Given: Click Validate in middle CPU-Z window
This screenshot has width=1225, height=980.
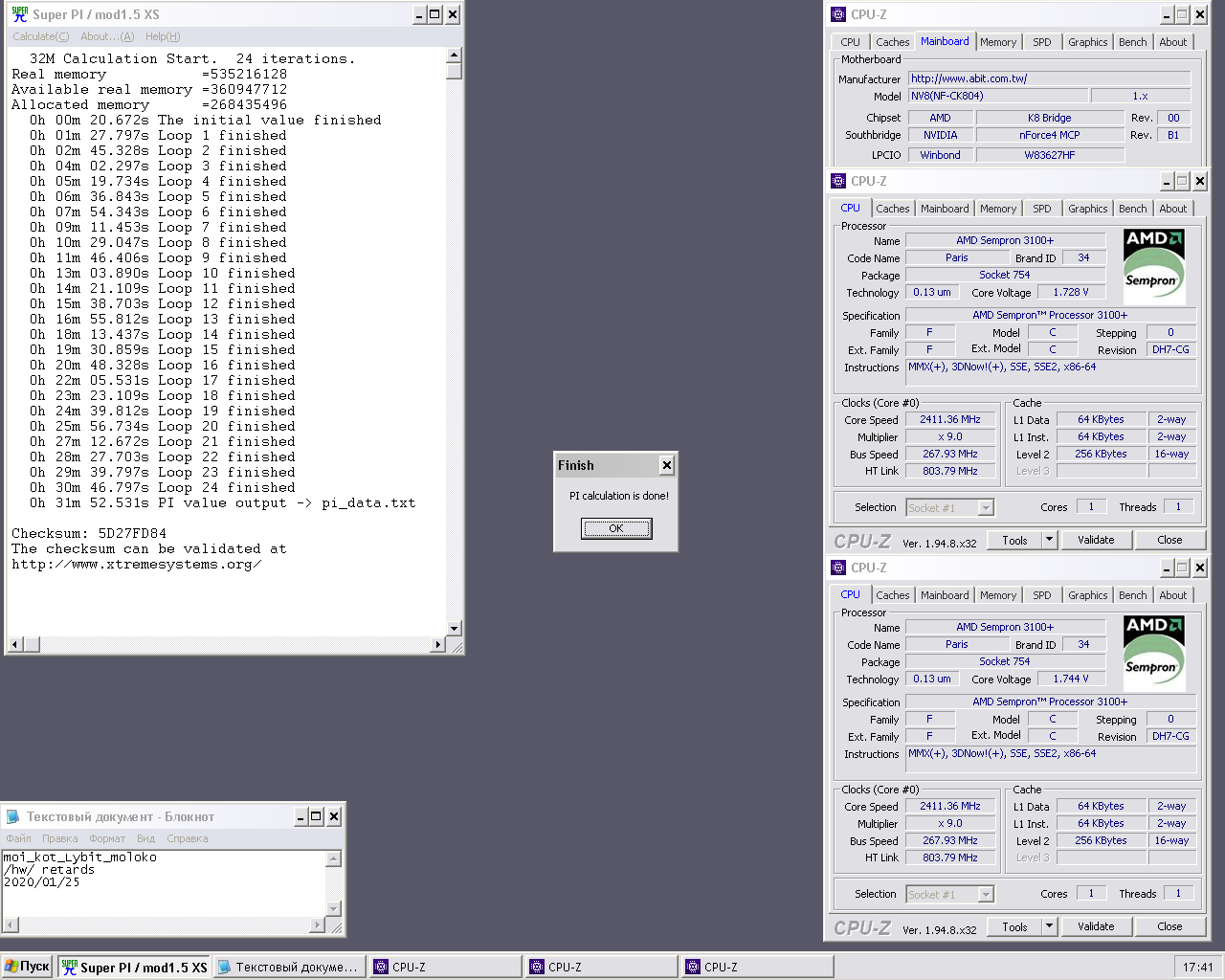Looking at the screenshot, I should [x=1096, y=540].
